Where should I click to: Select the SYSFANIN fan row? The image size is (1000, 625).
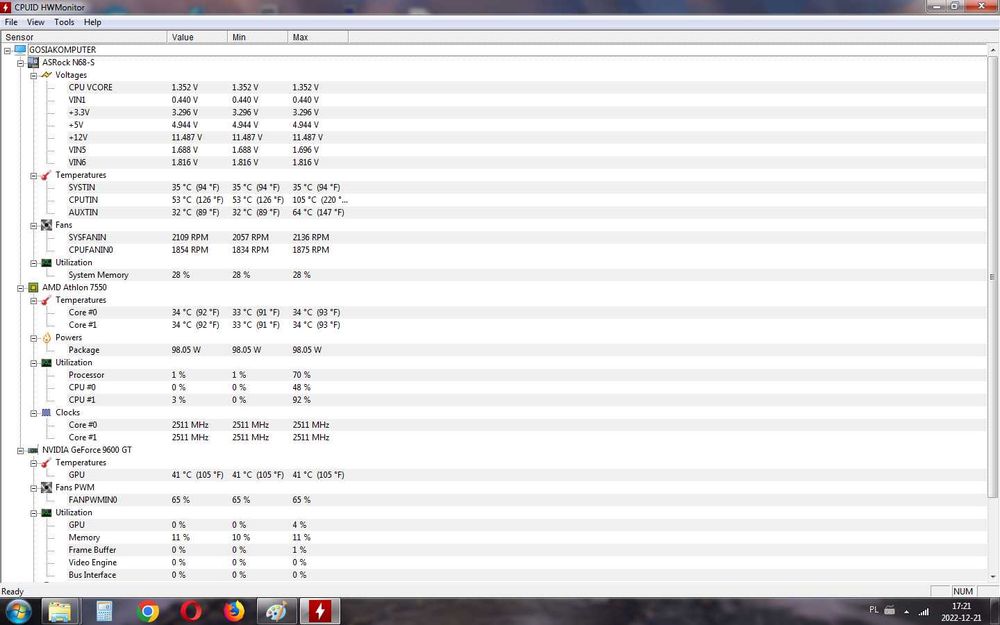tap(494, 237)
